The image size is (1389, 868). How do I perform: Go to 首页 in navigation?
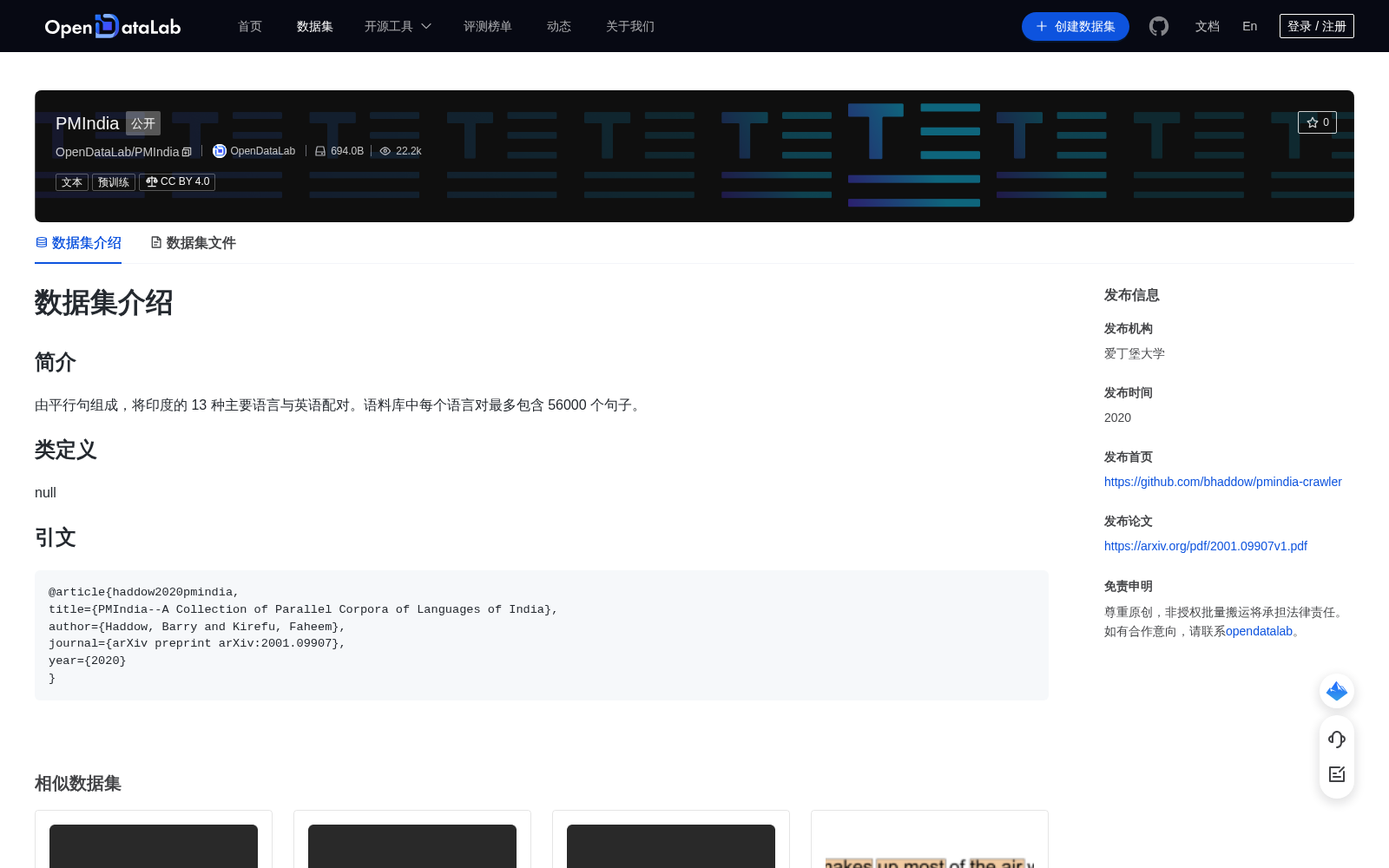[x=250, y=26]
